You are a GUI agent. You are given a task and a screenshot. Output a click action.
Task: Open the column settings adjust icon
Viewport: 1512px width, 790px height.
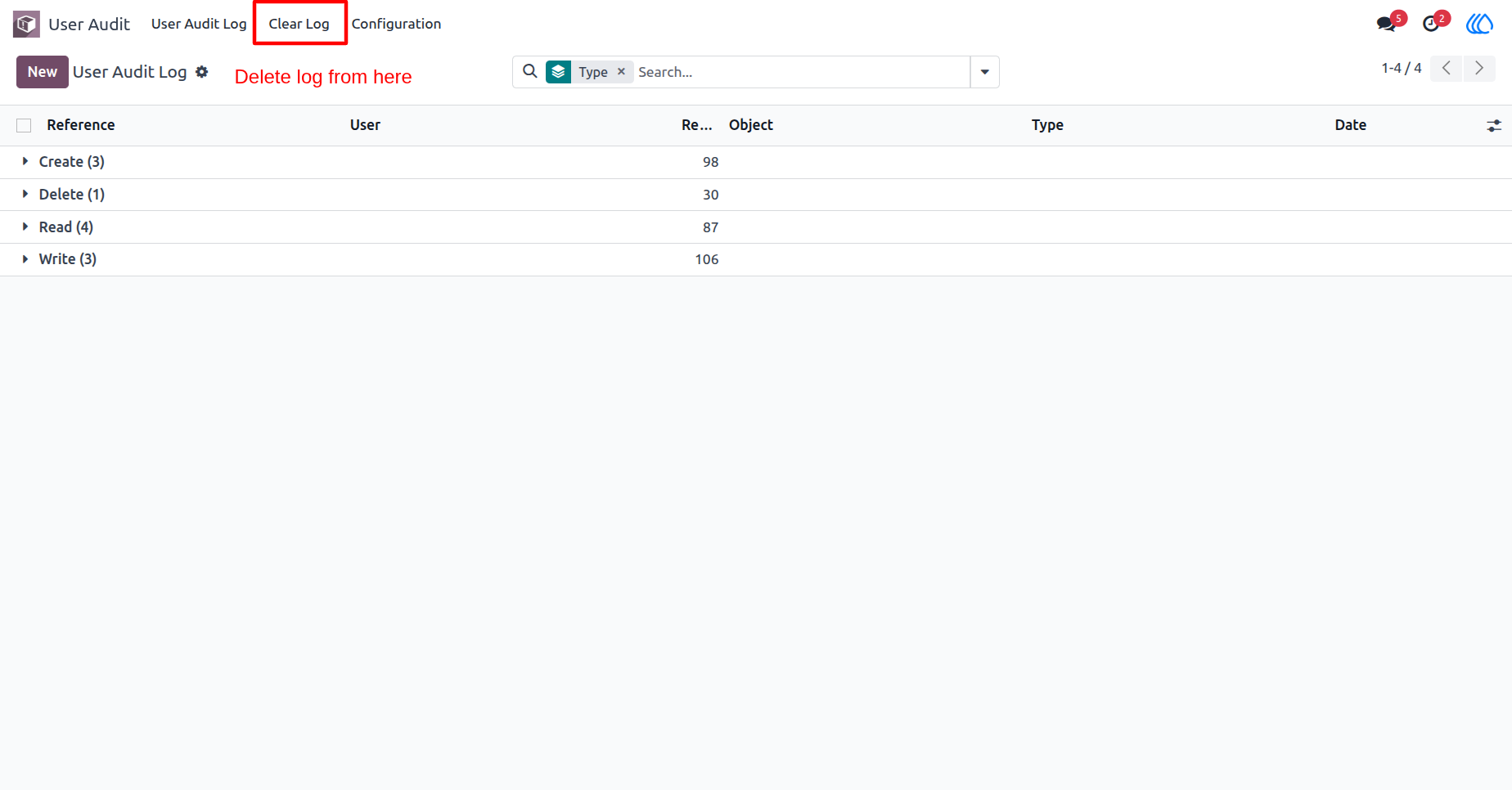1494,125
